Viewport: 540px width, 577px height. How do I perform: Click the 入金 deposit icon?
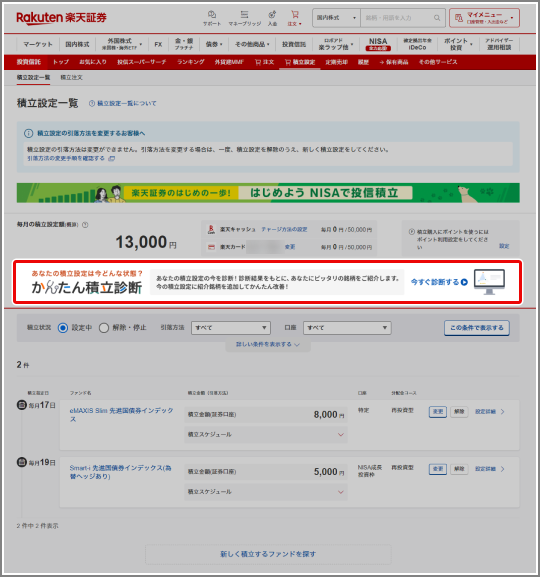click(272, 18)
